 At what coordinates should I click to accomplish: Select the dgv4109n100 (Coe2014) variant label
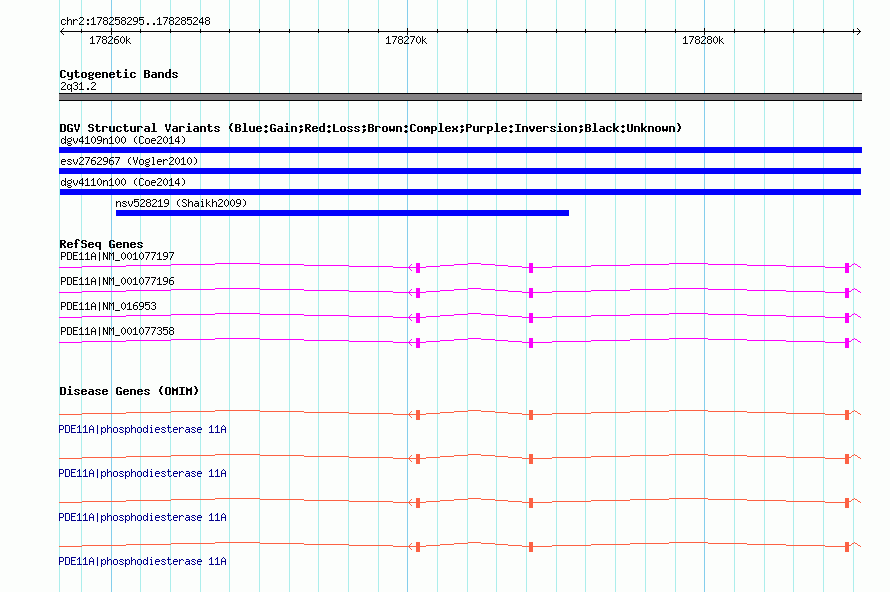(123, 140)
